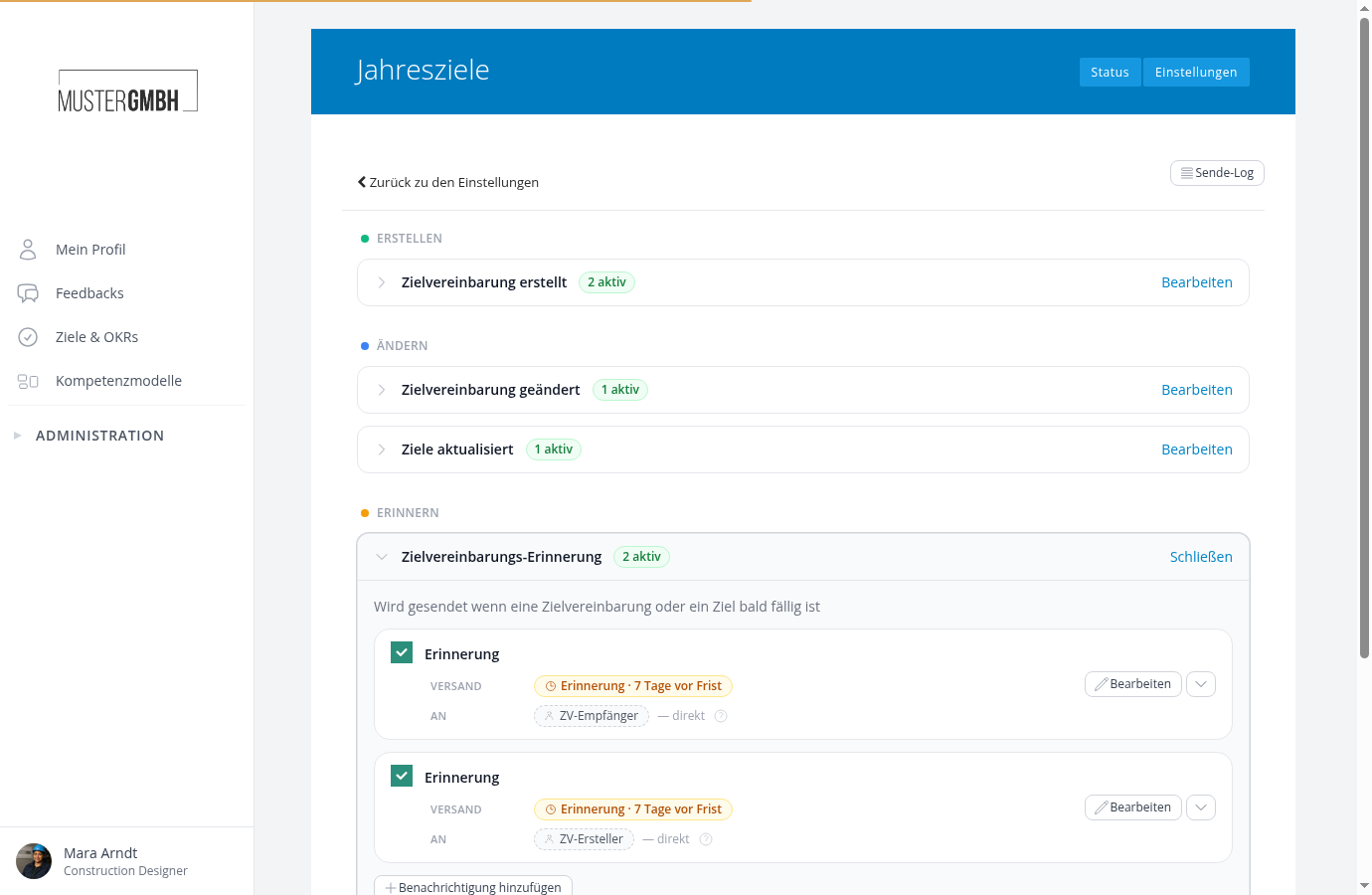The height and width of the screenshot is (895, 1372).
Task: Click the Kompetenzmodelle sidebar icon
Action: pos(28,381)
